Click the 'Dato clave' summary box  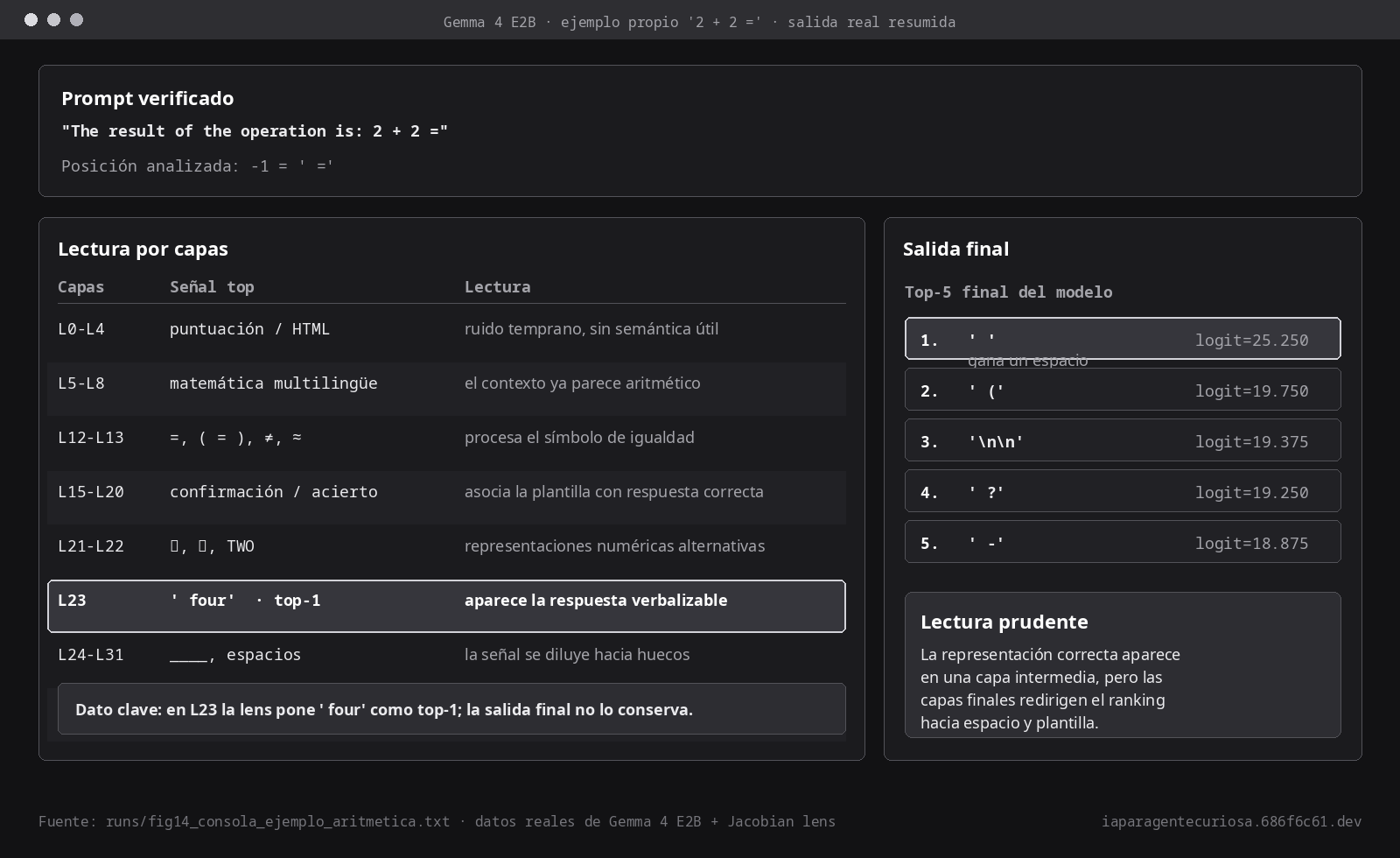pos(451,709)
